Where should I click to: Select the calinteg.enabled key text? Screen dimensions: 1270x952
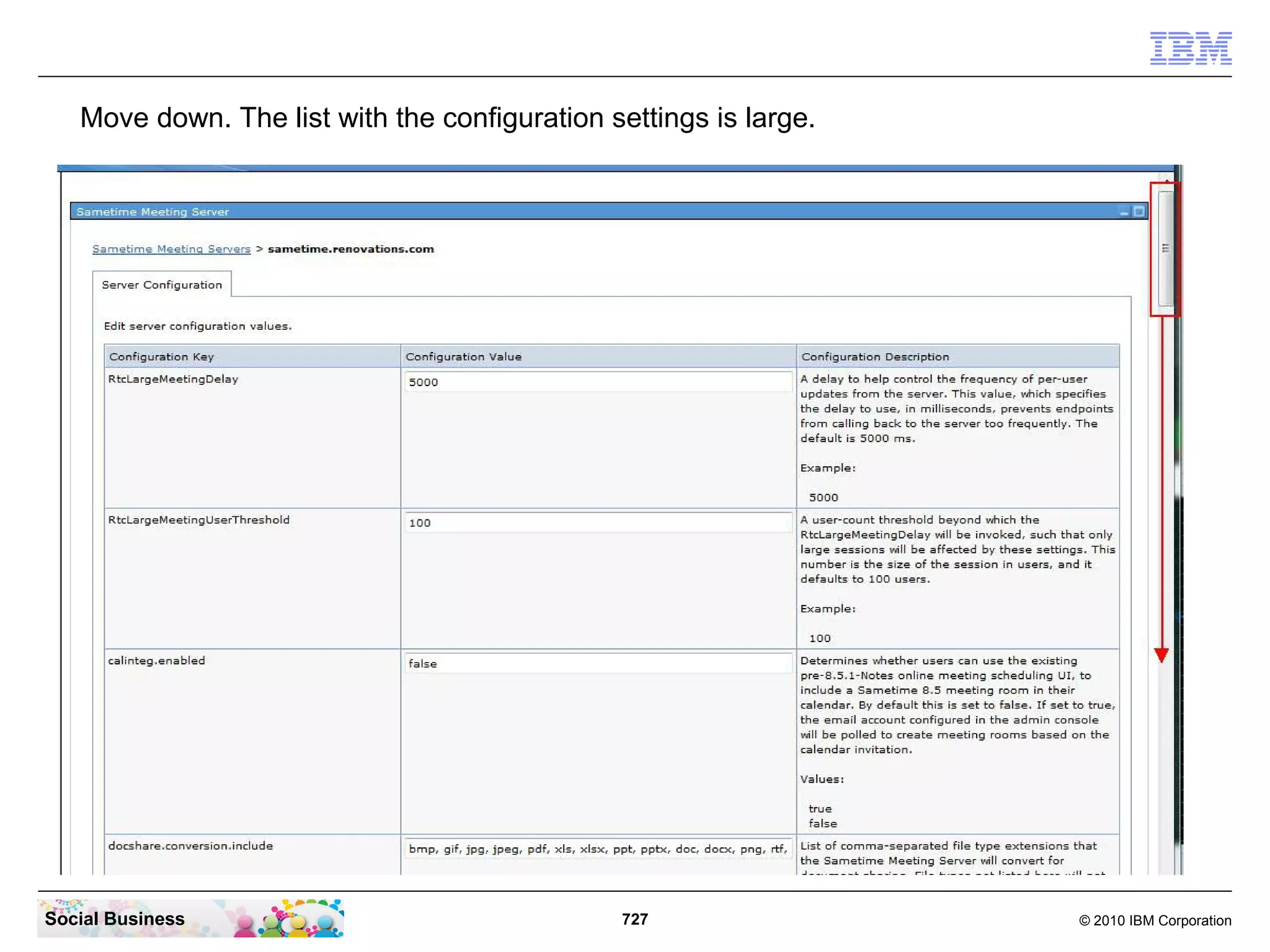[156, 661]
